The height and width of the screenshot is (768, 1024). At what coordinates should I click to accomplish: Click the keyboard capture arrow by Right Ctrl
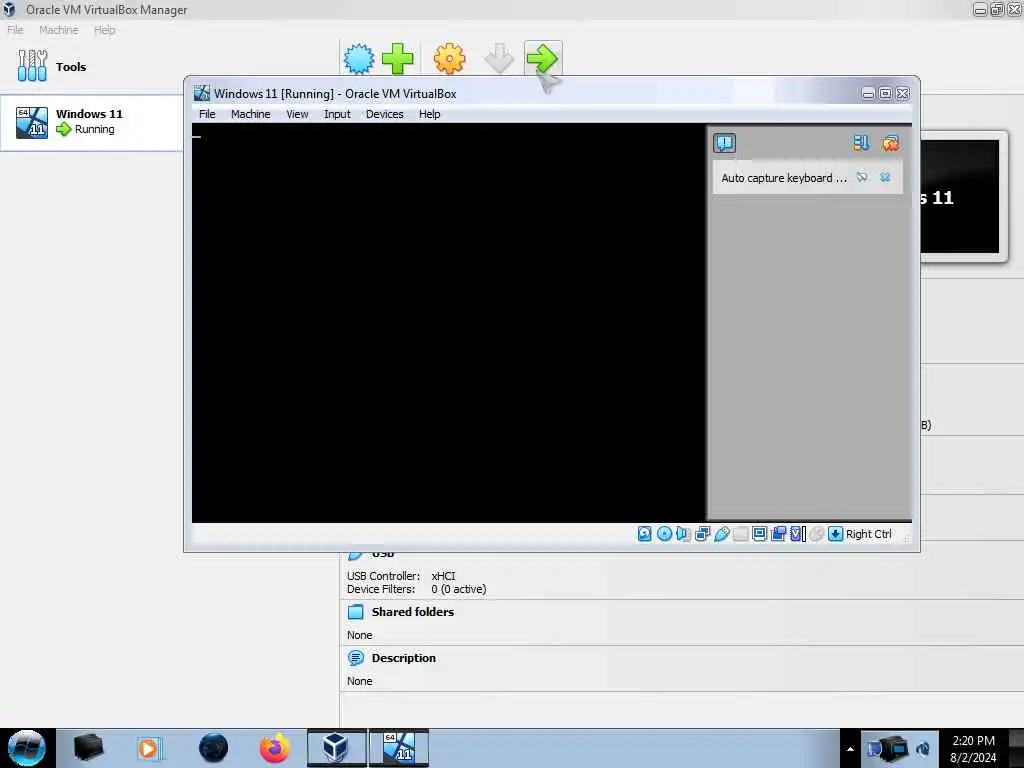tap(835, 534)
